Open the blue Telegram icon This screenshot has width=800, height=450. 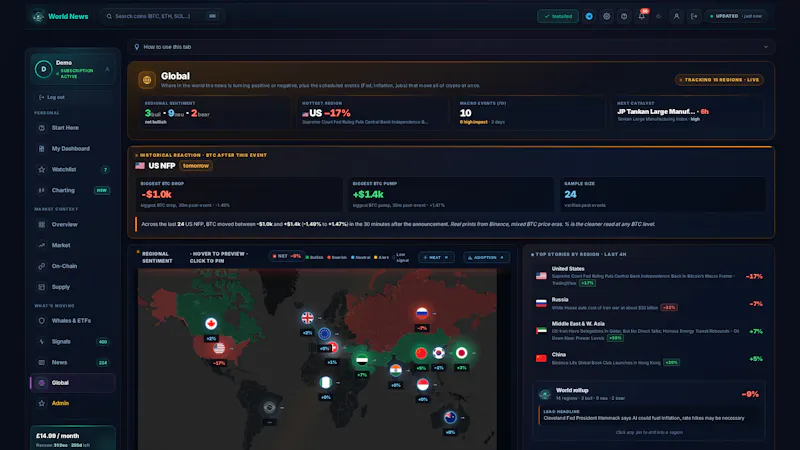coord(589,16)
